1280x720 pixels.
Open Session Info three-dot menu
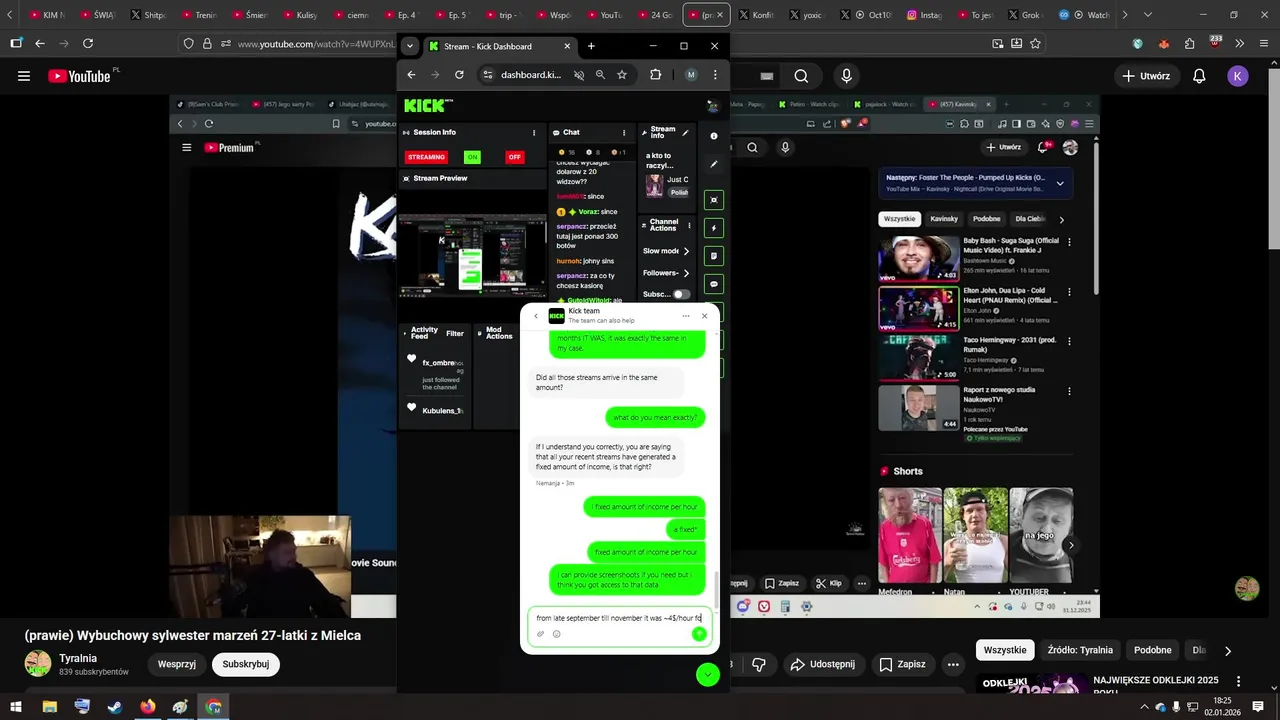coord(534,132)
